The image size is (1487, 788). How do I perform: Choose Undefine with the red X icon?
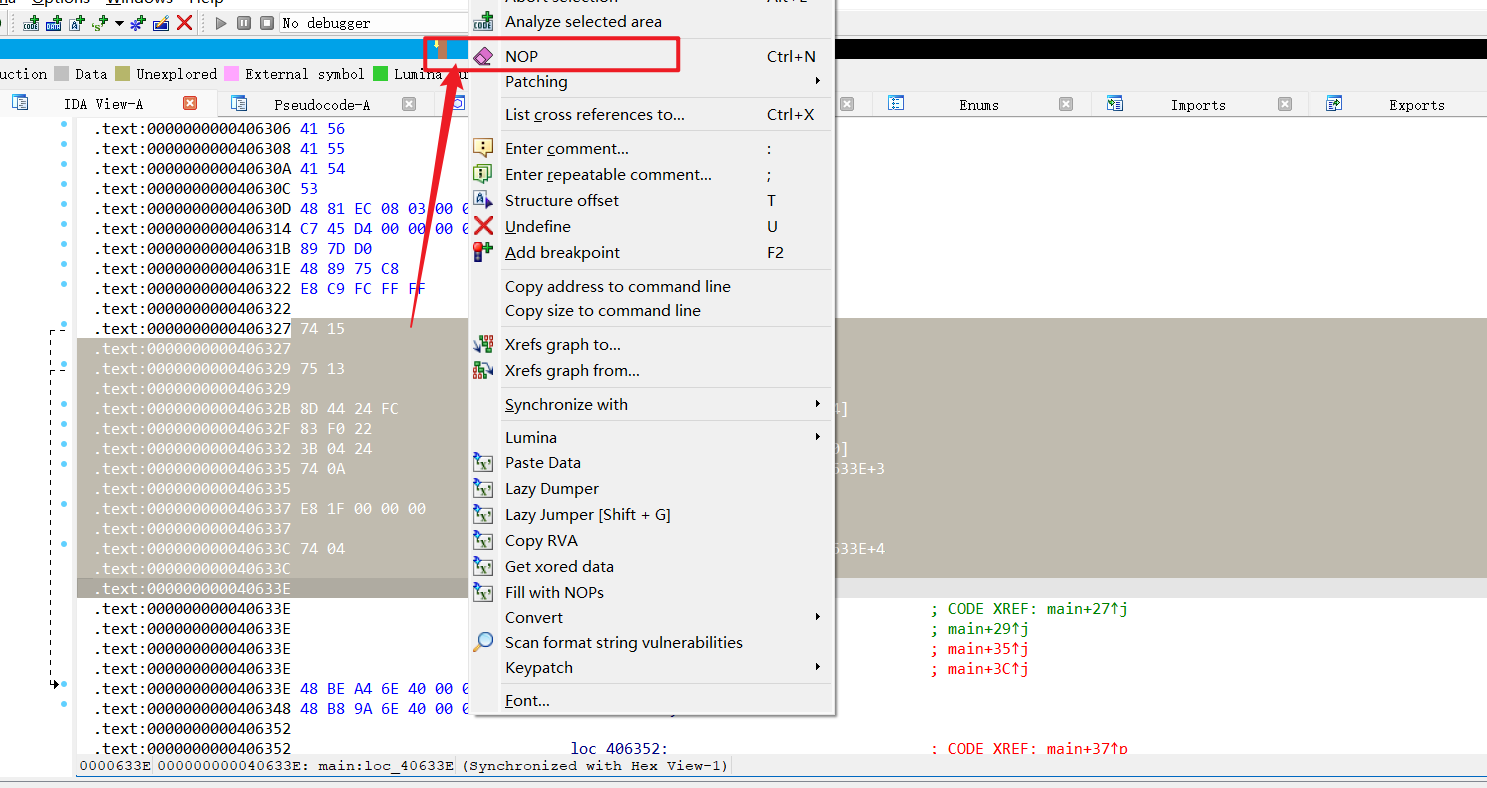[651, 226]
